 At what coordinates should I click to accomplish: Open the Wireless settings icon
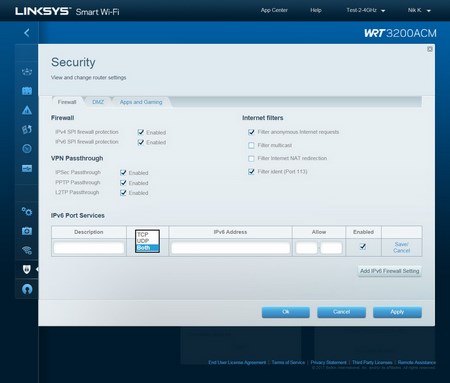pyautogui.click(x=27, y=250)
